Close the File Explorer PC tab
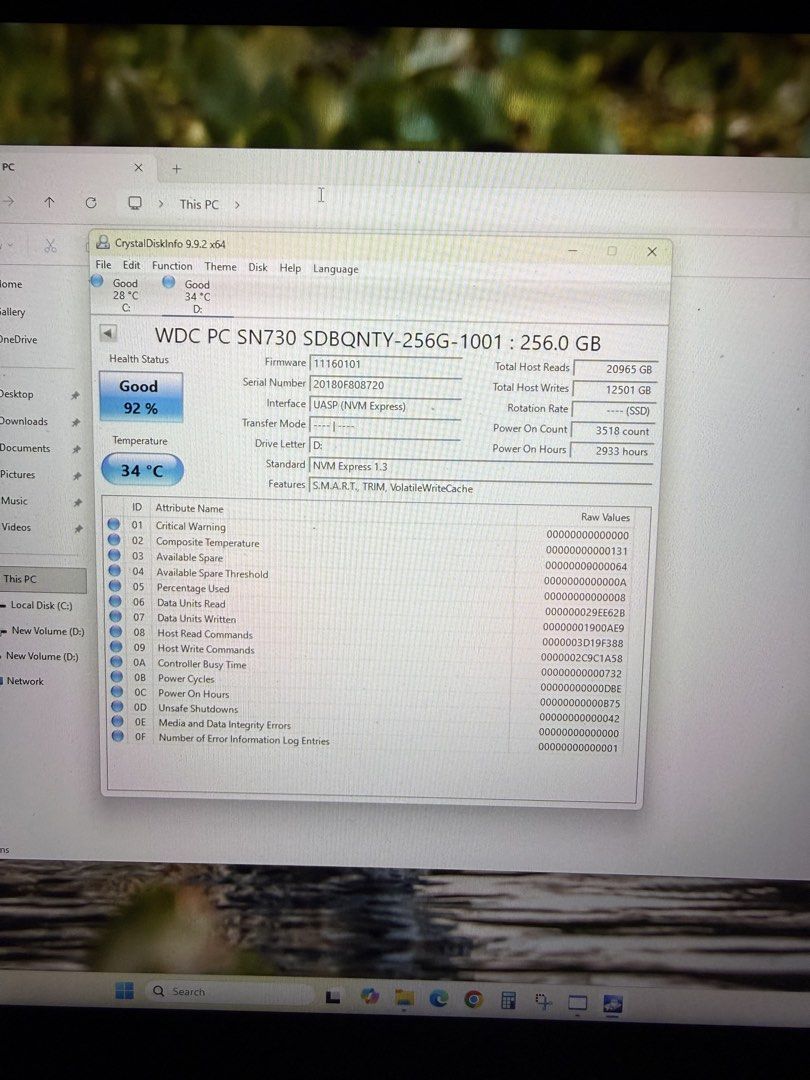 coord(138,167)
